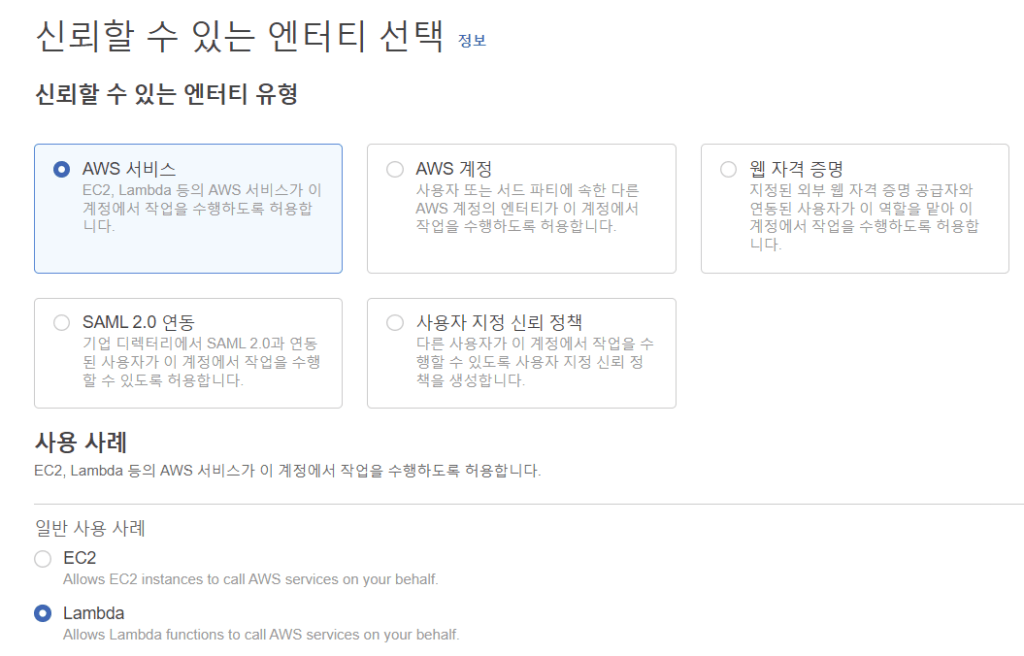Click the 신뢰할 수 있는 엔터티 유형 section heading

click(166, 95)
